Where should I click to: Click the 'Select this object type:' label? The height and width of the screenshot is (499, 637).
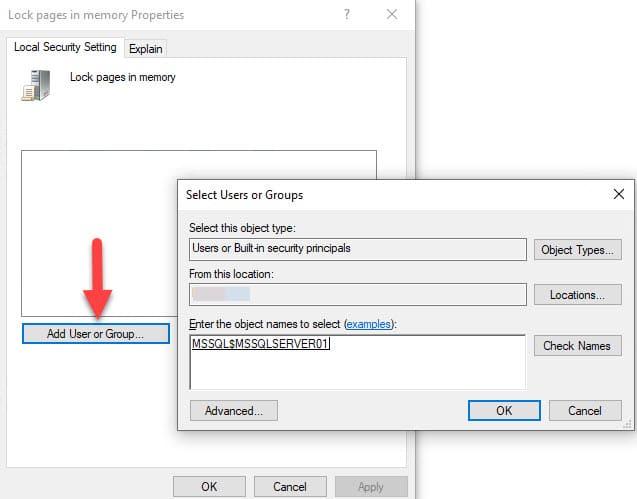click(242, 228)
